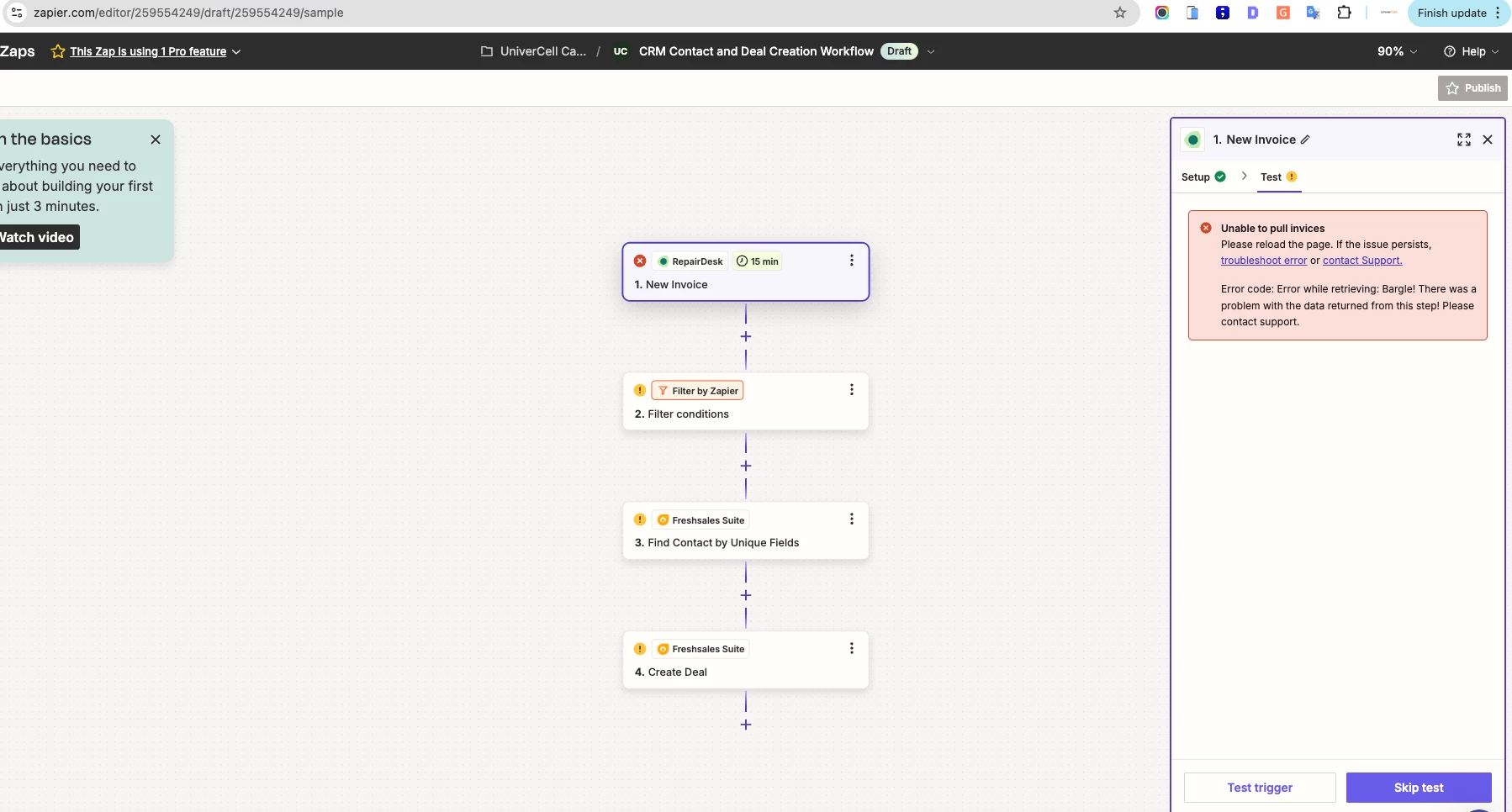Click the browser address bar URL
This screenshot has height=812, width=1512.
coord(188,13)
